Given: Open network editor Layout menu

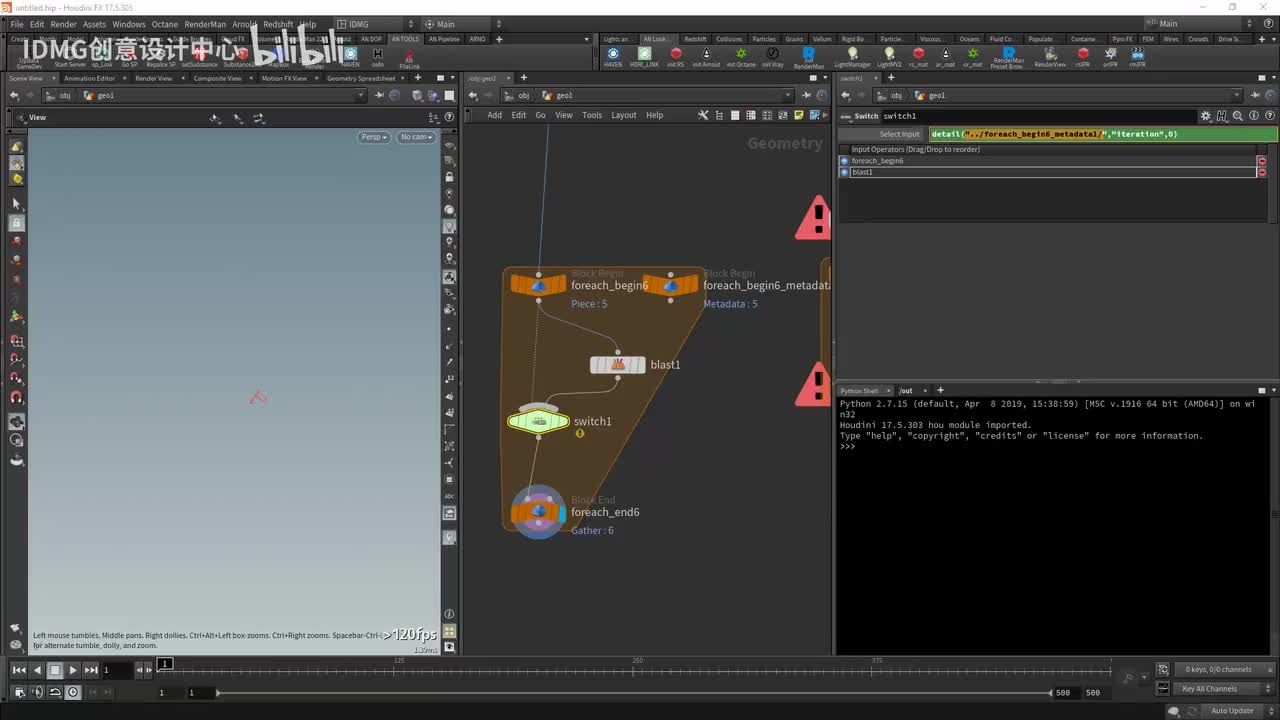Looking at the screenshot, I should tap(624, 115).
